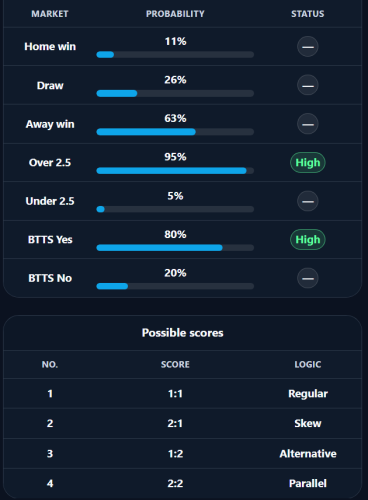Viewport: 368px width, 500px height.
Task: Click the Possible scores heading
Action: (183, 333)
